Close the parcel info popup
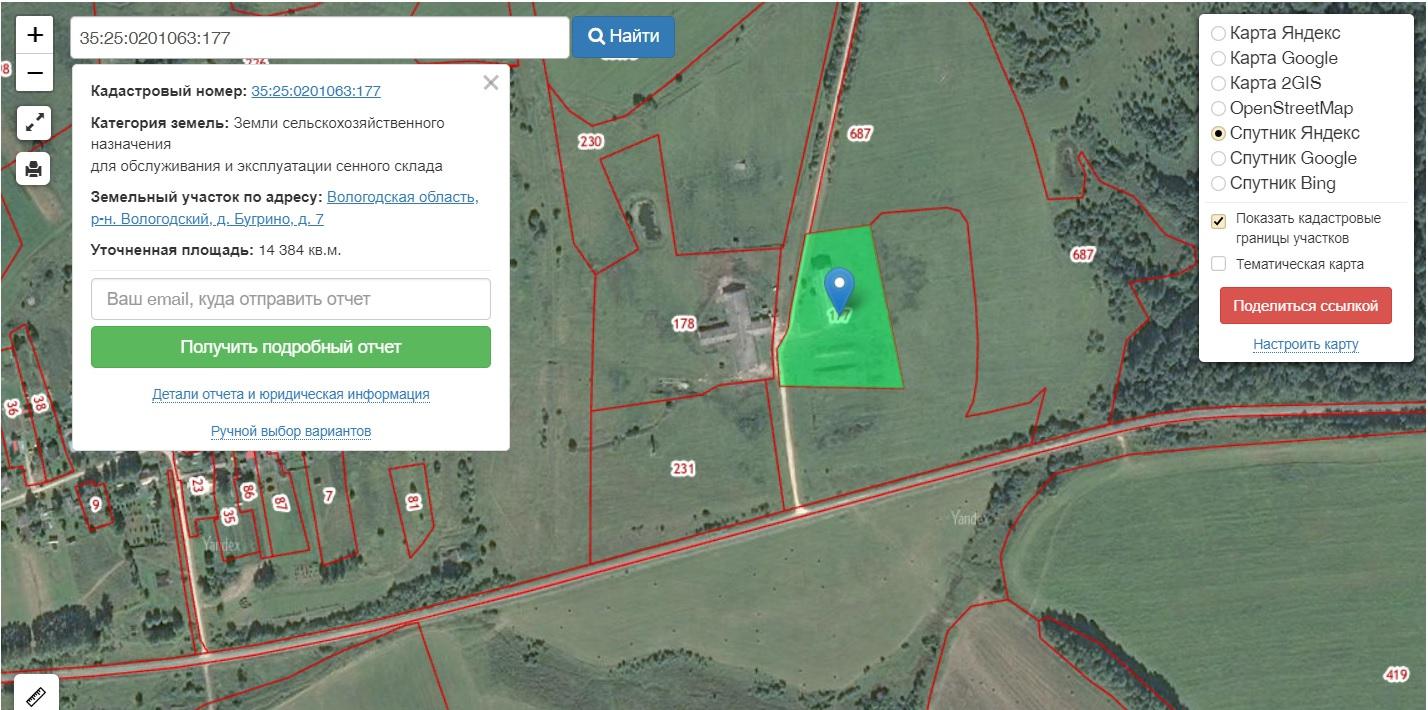This screenshot has width=1428, height=710. tap(490, 83)
